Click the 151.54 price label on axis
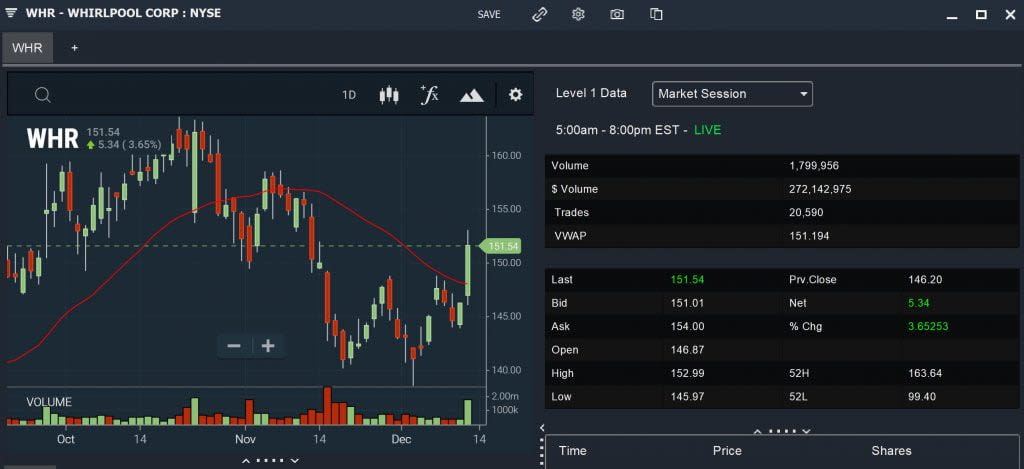The width and height of the screenshot is (1024, 469). (500, 246)
